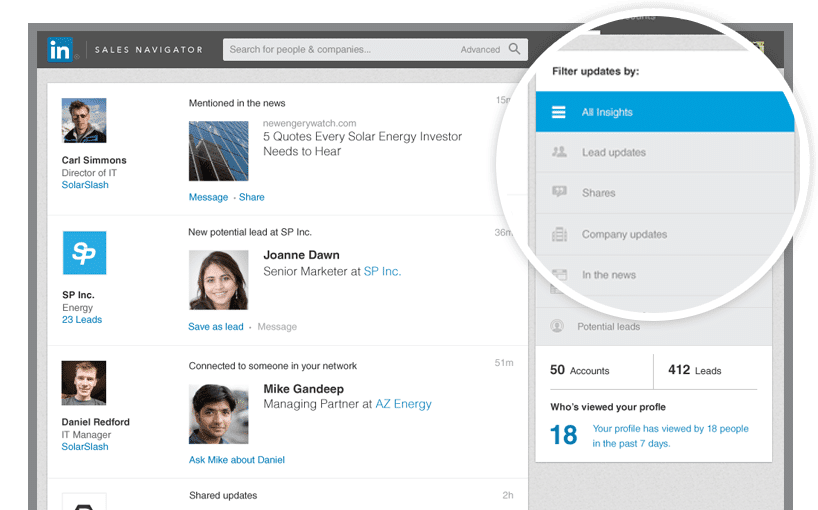The image size is (818, 510).
Task: Open Advanced search options
Action: tap(480, 50)
